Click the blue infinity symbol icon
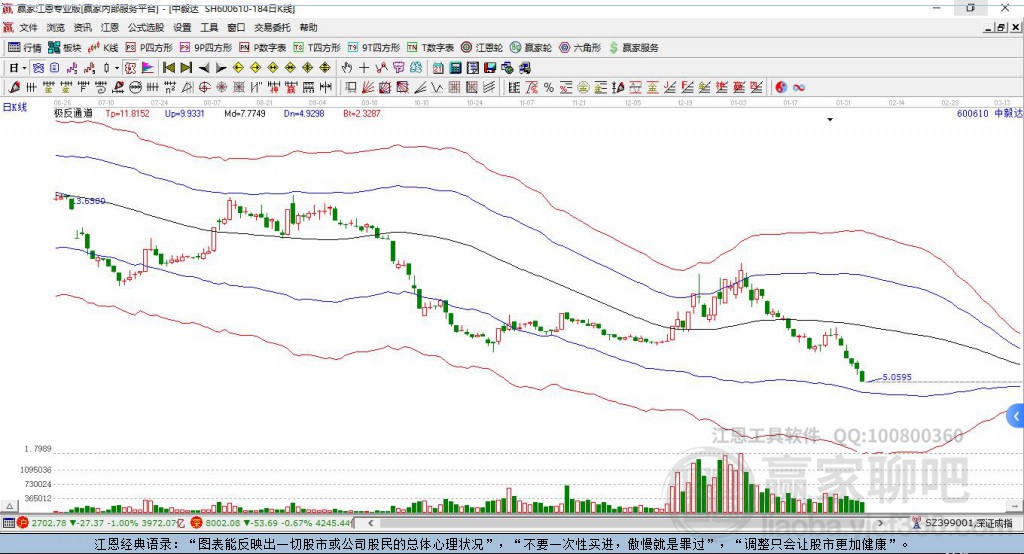Viewport: 1024px width, 554px height. click(799, 88)
